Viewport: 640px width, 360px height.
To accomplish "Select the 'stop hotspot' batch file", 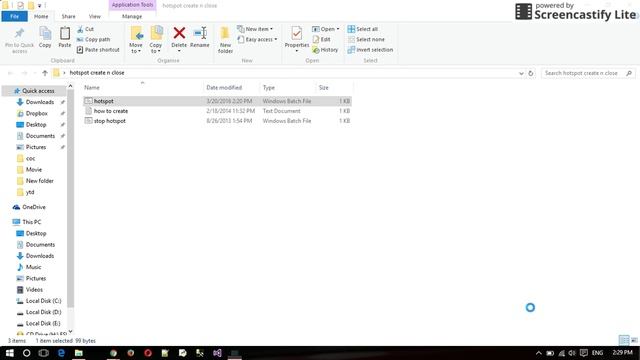I will coord(217,121).
